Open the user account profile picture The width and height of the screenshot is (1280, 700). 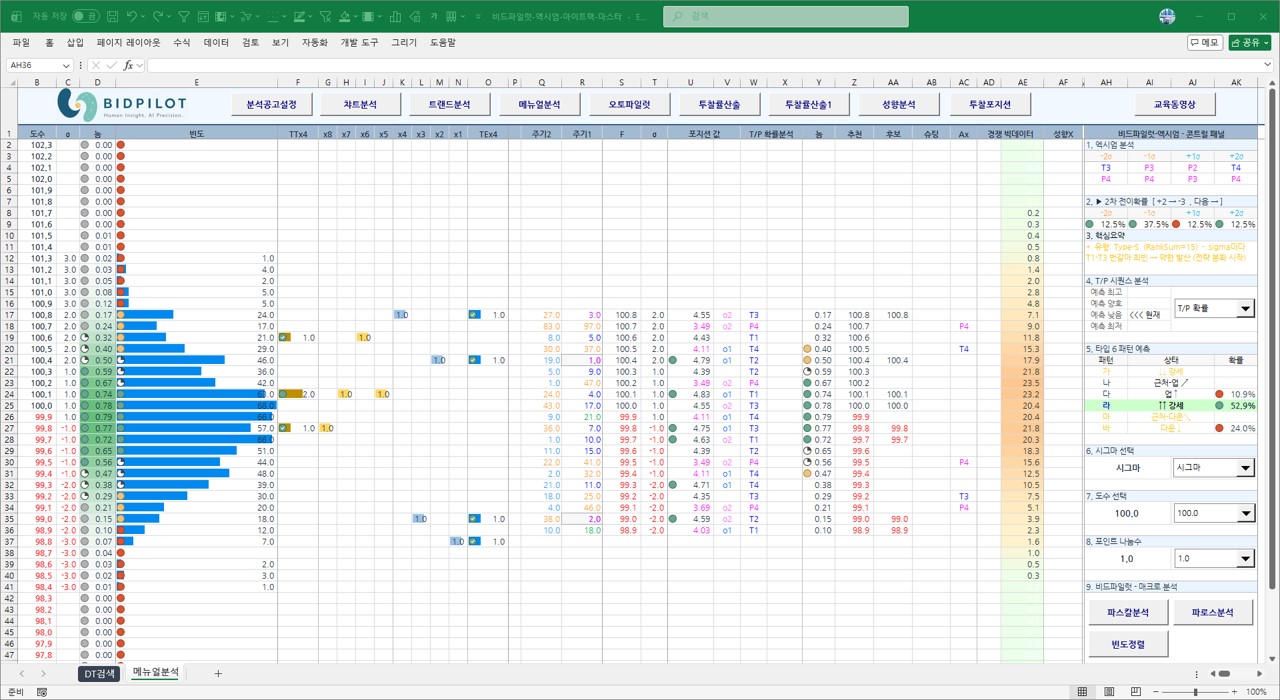pos(1167,16)
